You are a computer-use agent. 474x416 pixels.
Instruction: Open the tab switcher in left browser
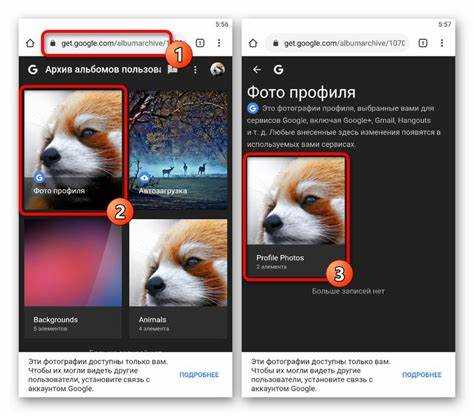[200, 43]
